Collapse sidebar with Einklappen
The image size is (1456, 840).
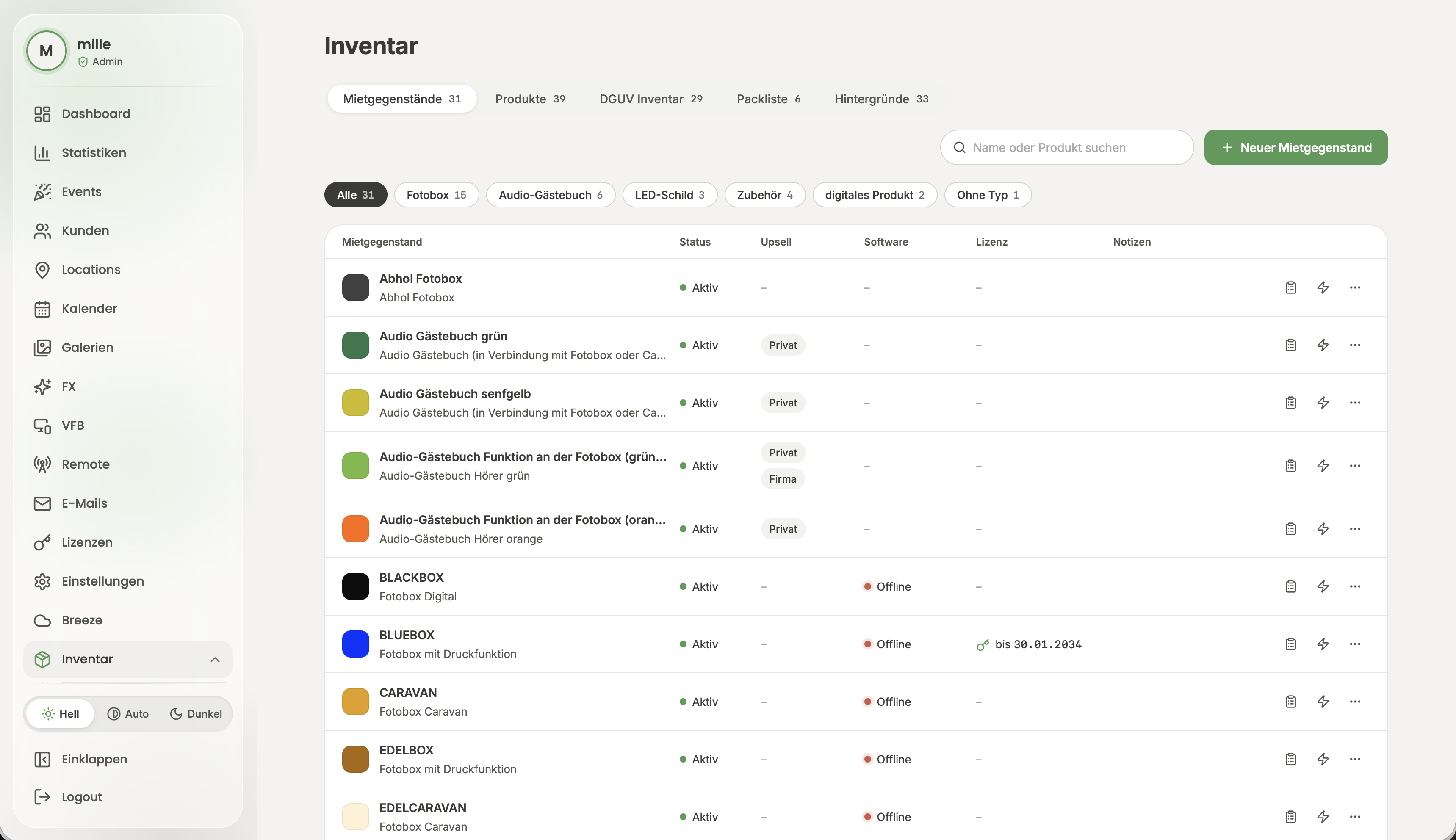pos(94,759)
